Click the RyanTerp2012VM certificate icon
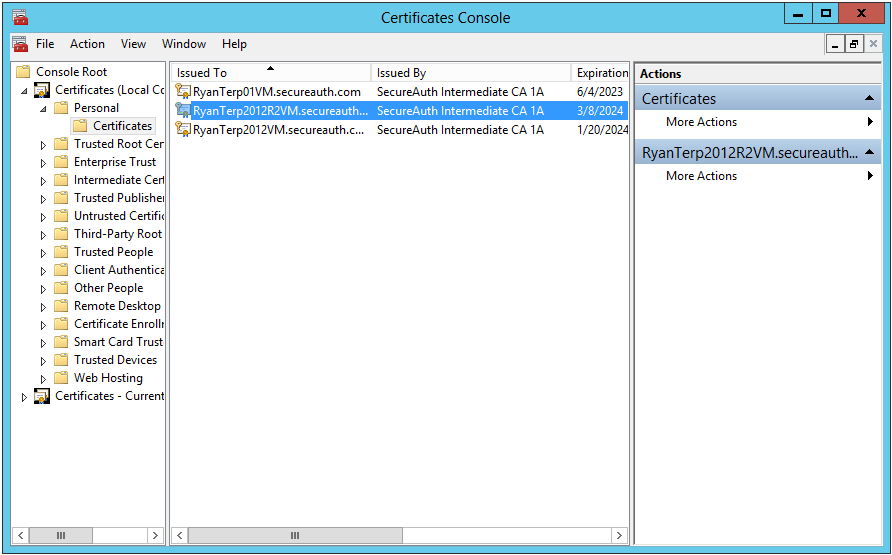 [x=183, y=130]
